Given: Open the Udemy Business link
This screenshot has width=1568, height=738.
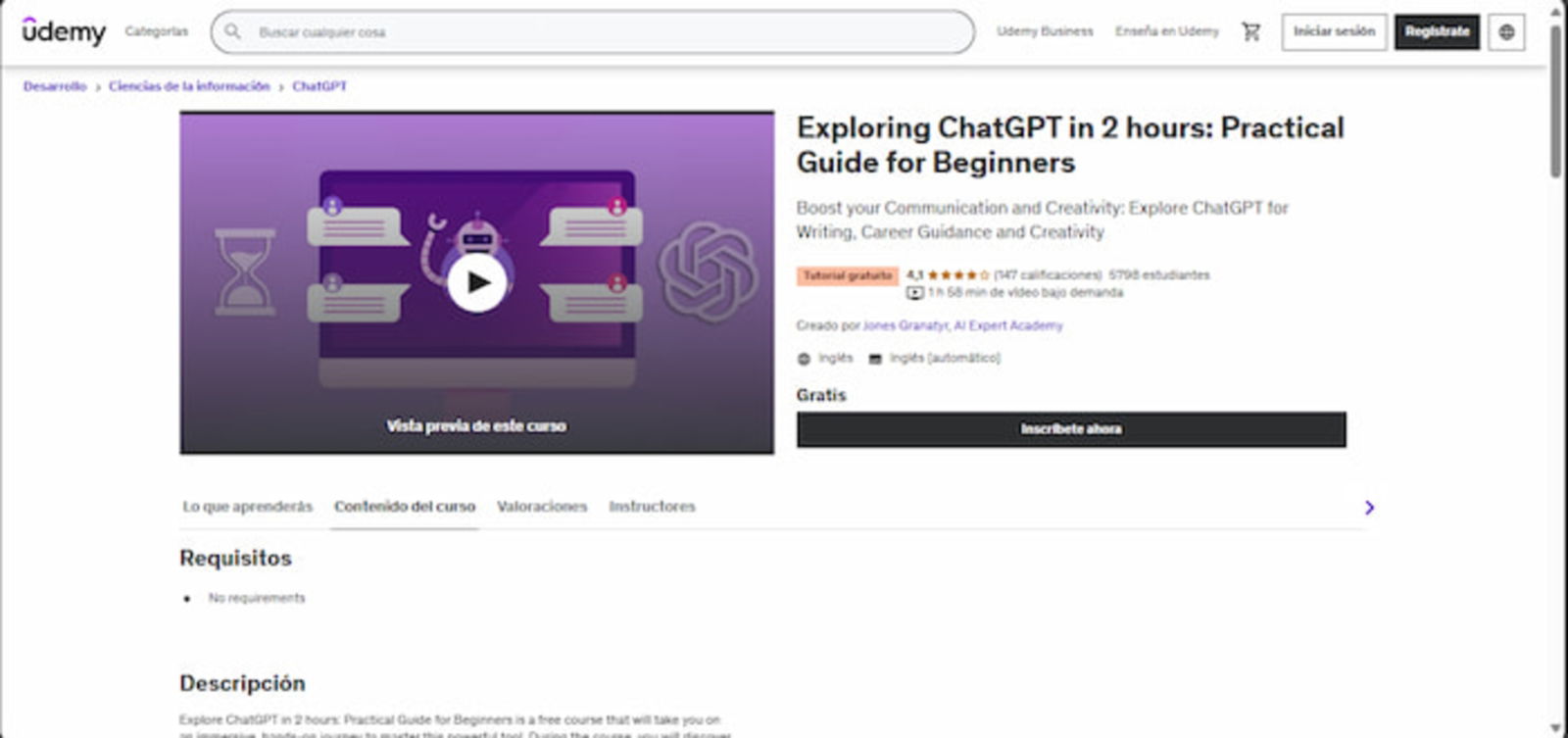Looking at the screenshot, I should 1045,31.
